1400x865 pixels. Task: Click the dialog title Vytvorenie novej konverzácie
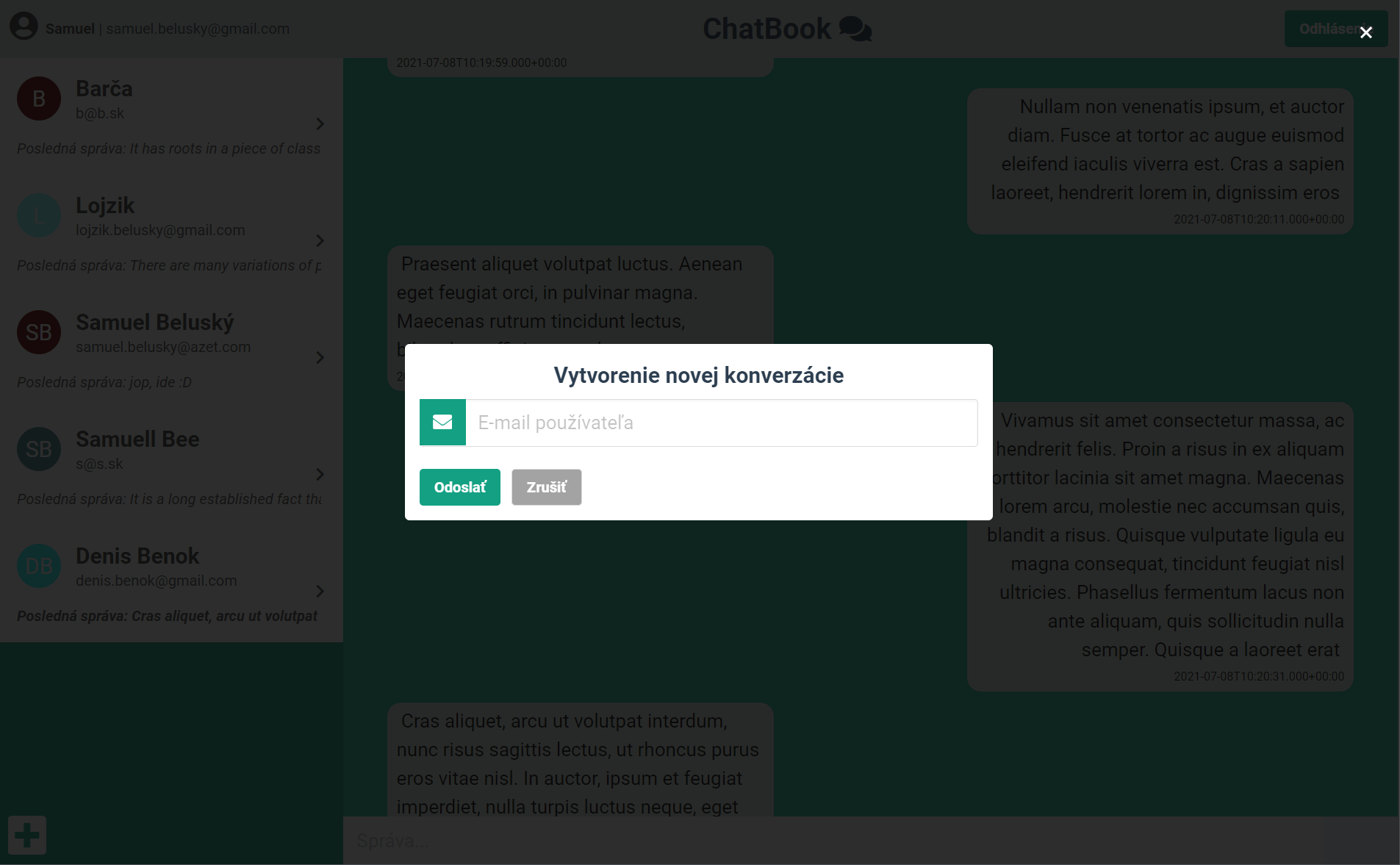pos(699,376)
